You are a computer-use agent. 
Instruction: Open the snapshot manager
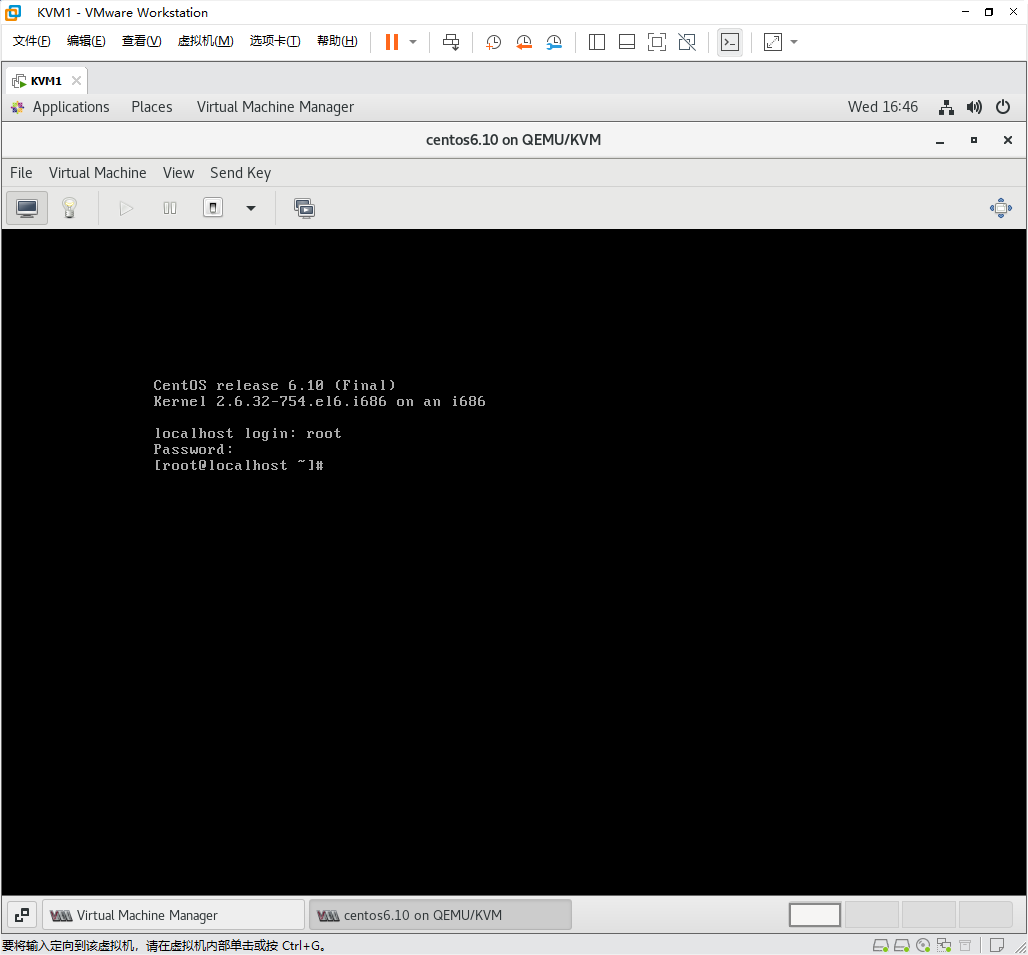tap(554, 42)
